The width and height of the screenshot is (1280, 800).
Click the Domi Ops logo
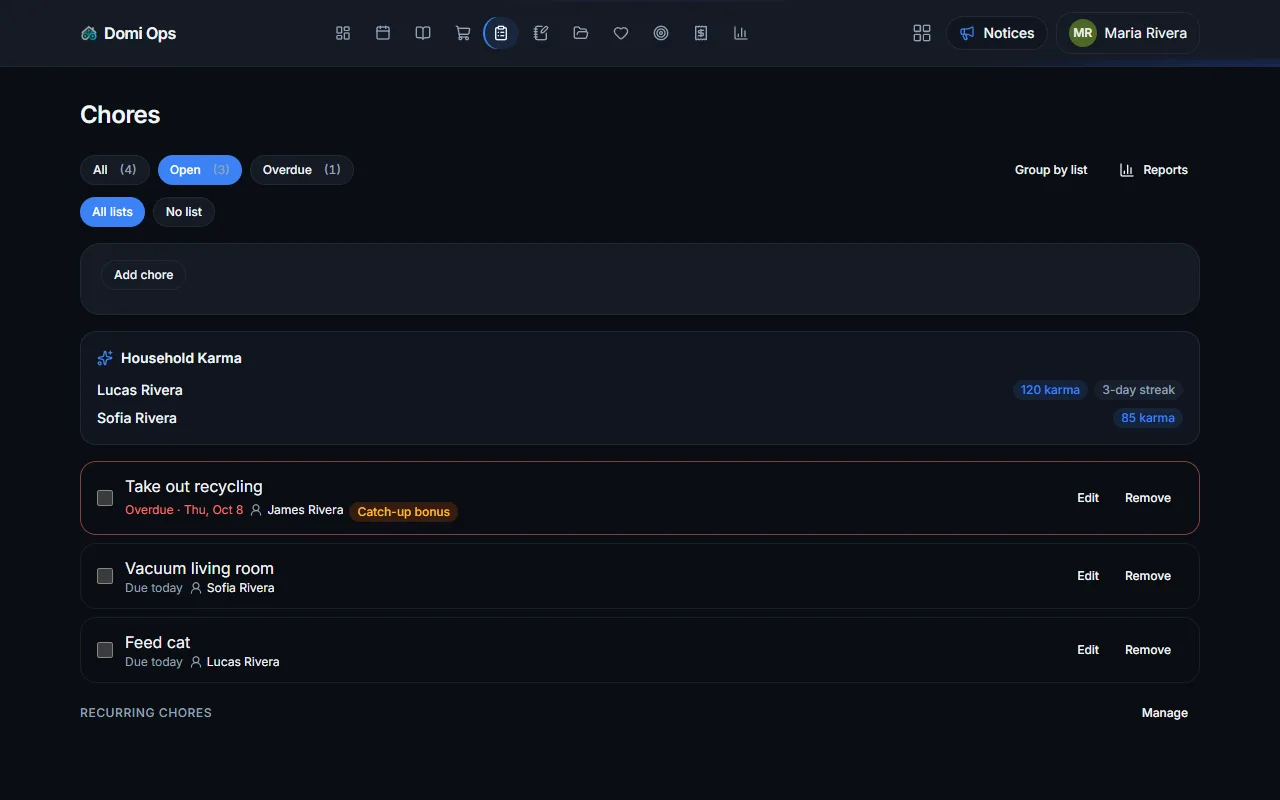tap(129, 33)
